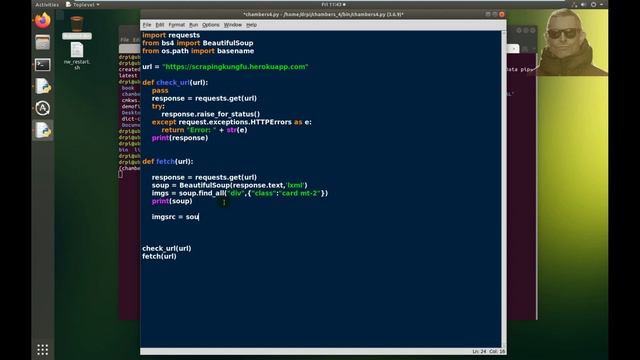Image resolution: width=640 pixels, height=360 pixels.
Task: Launch the Terminal from the dock
Action: click(x=42, y=64)
